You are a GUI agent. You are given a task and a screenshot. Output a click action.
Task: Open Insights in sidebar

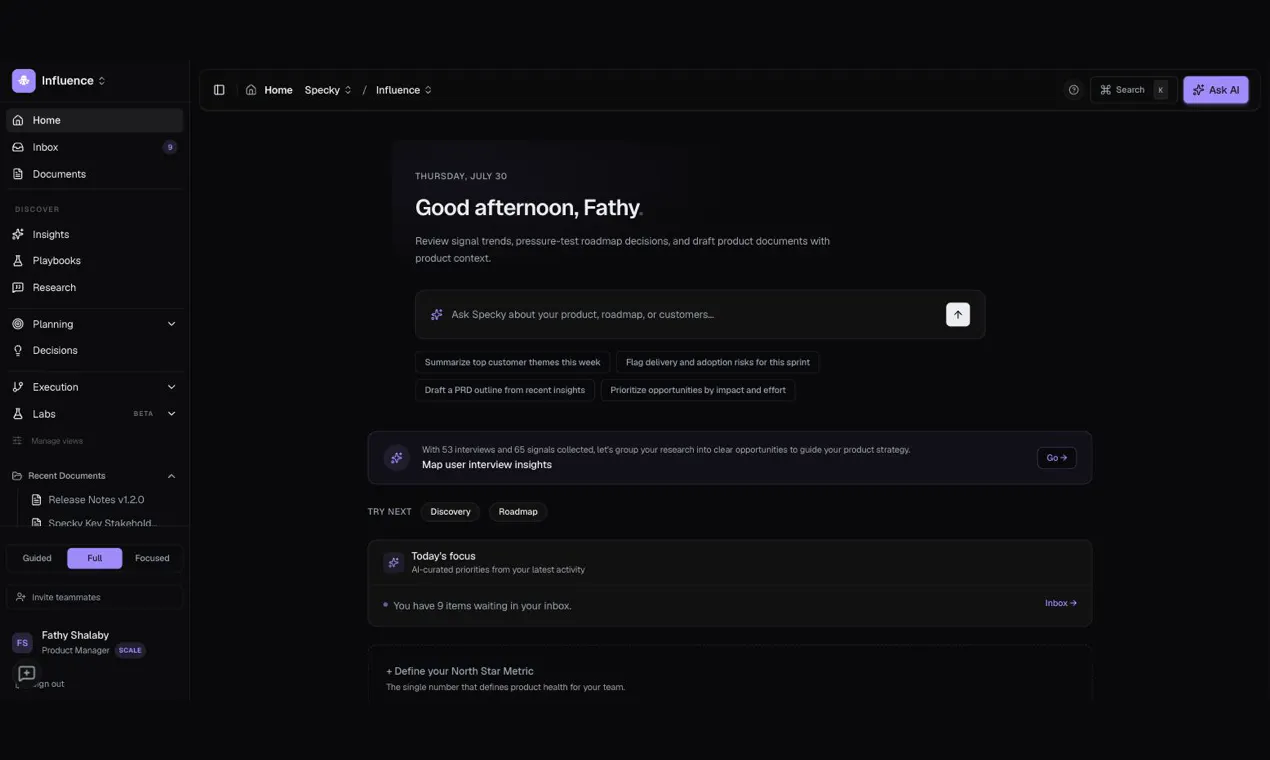[95, 234]
